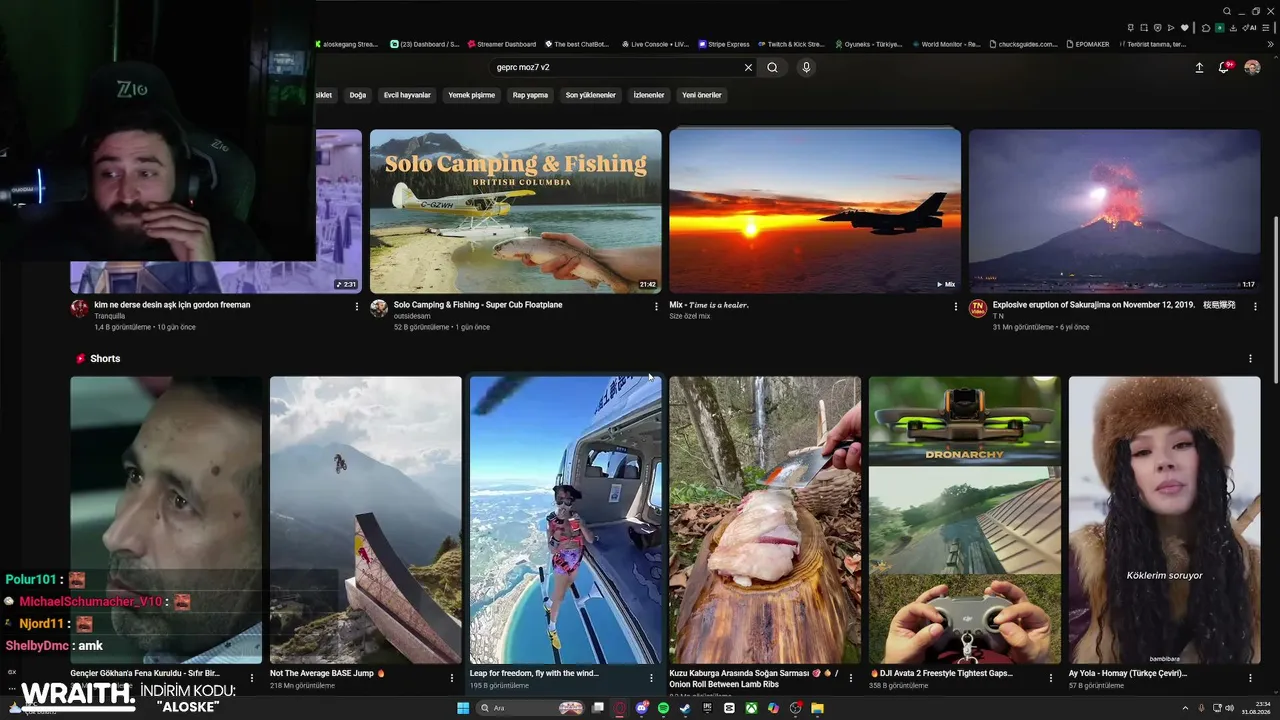
Task: Open the Windows Start menu
Action: [463, 708]
